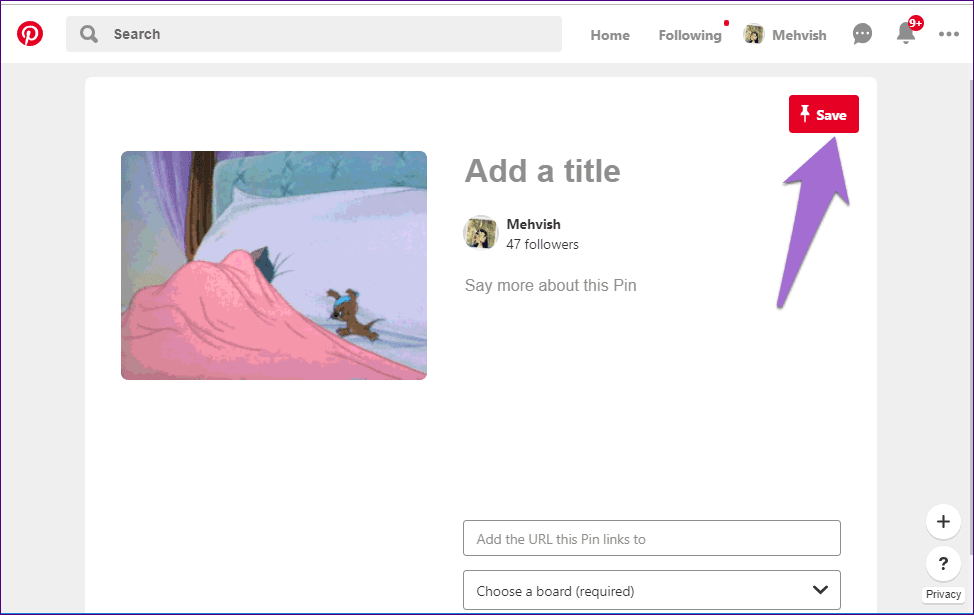This screenshot has height=615, width=974.
Task: Open the Privacy link
Action: point(943,594)
